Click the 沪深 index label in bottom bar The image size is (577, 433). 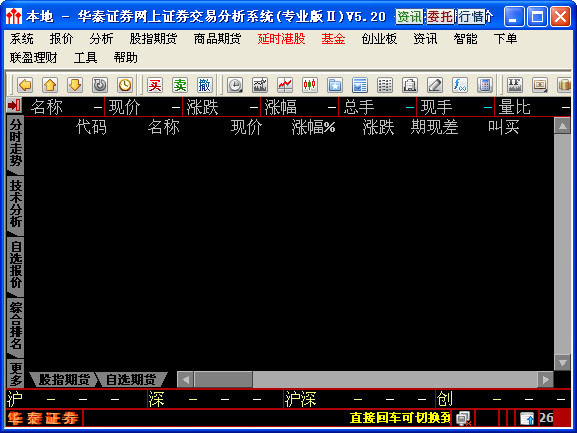click(301, 399)
